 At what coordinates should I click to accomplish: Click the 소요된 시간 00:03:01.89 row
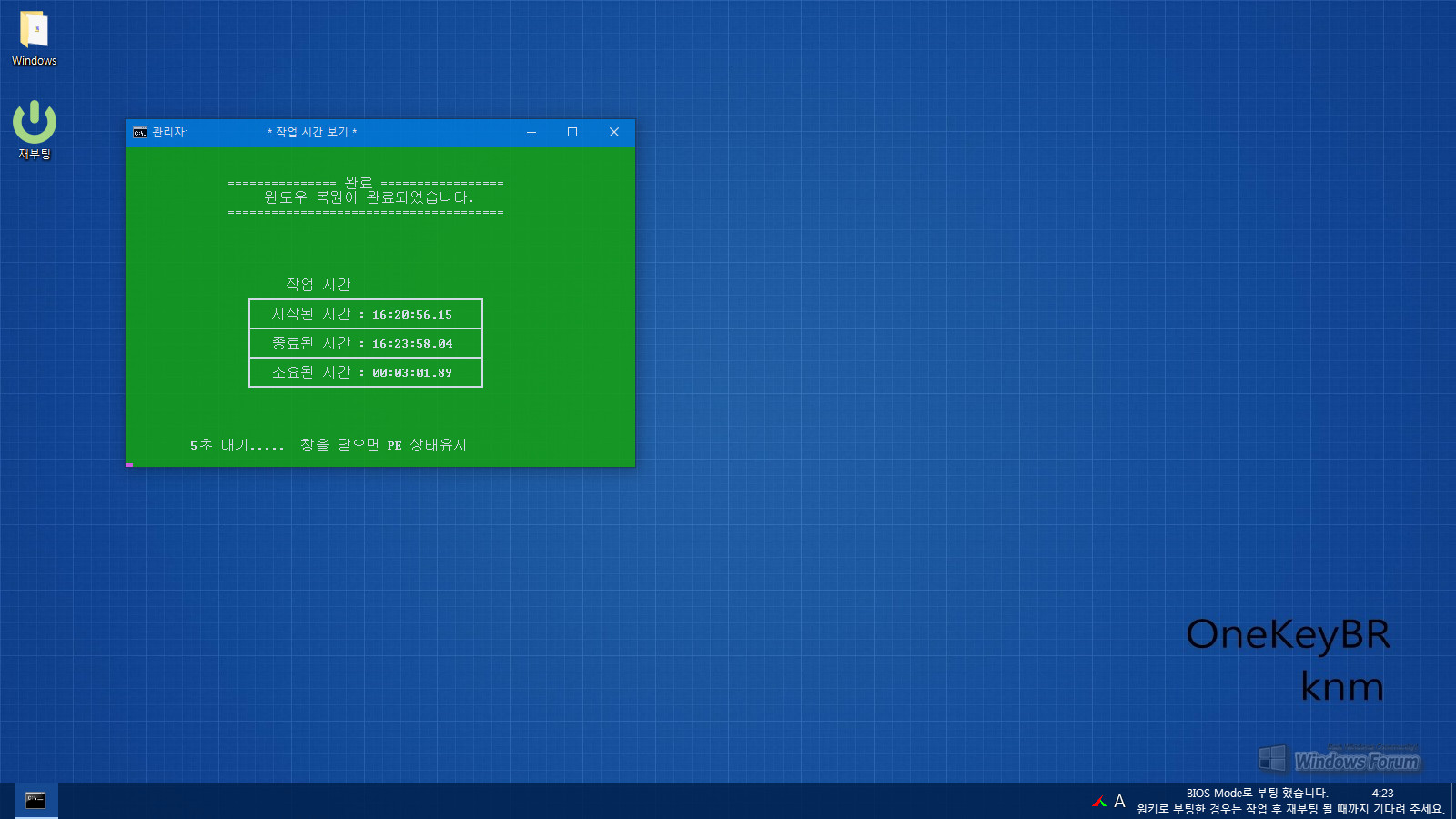pyautogui.click(x=366, y=372)
